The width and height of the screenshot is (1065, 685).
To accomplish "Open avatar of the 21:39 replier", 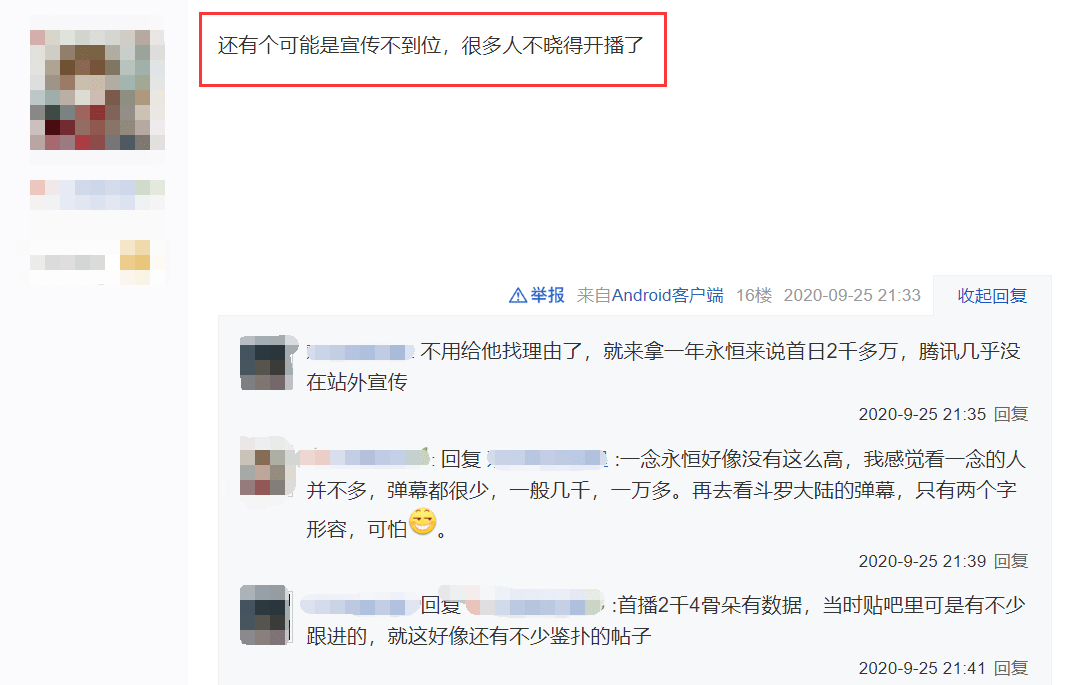I will pos(267,468).
